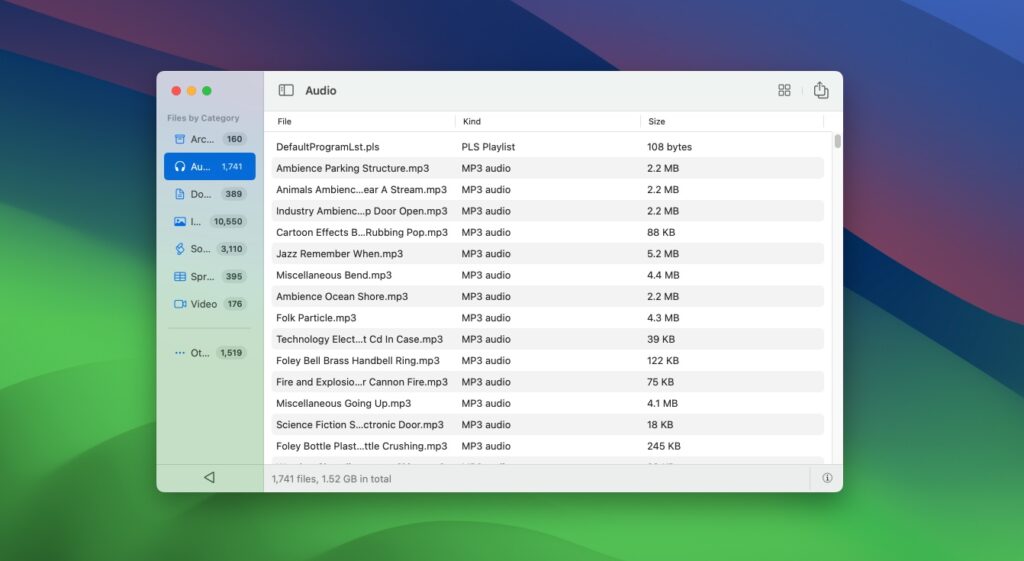1024x561 pixels.
Task: Click the 122 KB size cell
Action: pyautogui.click(x=663, y=361)
